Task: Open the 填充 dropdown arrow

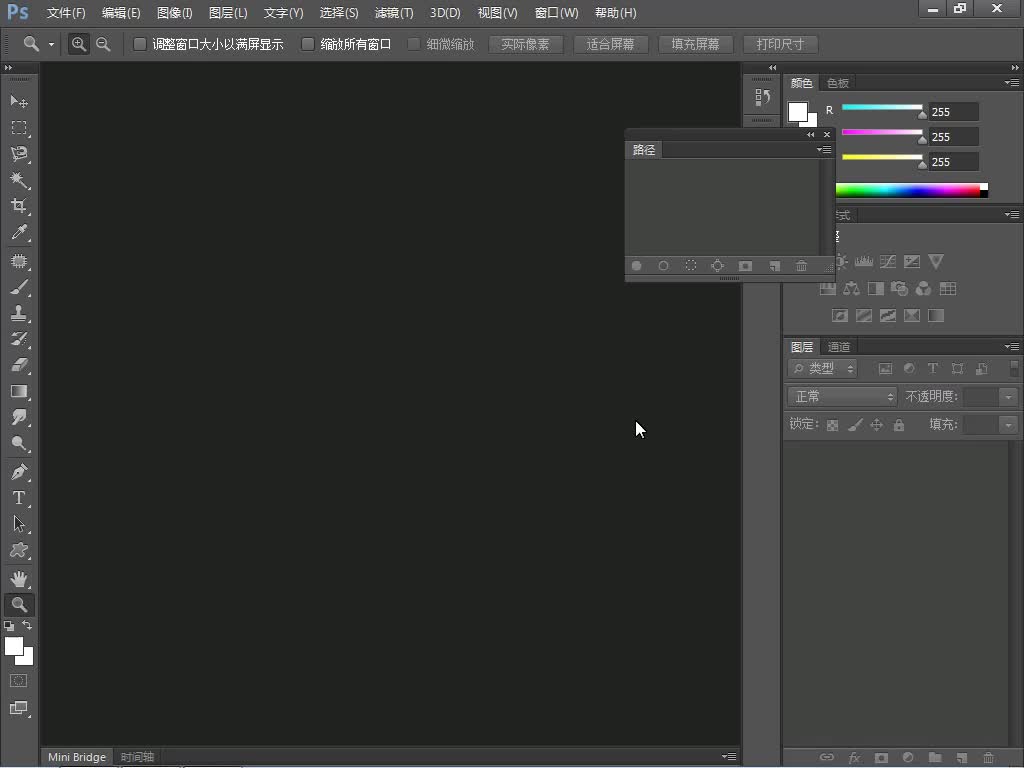Action: tap(1008, 425)
